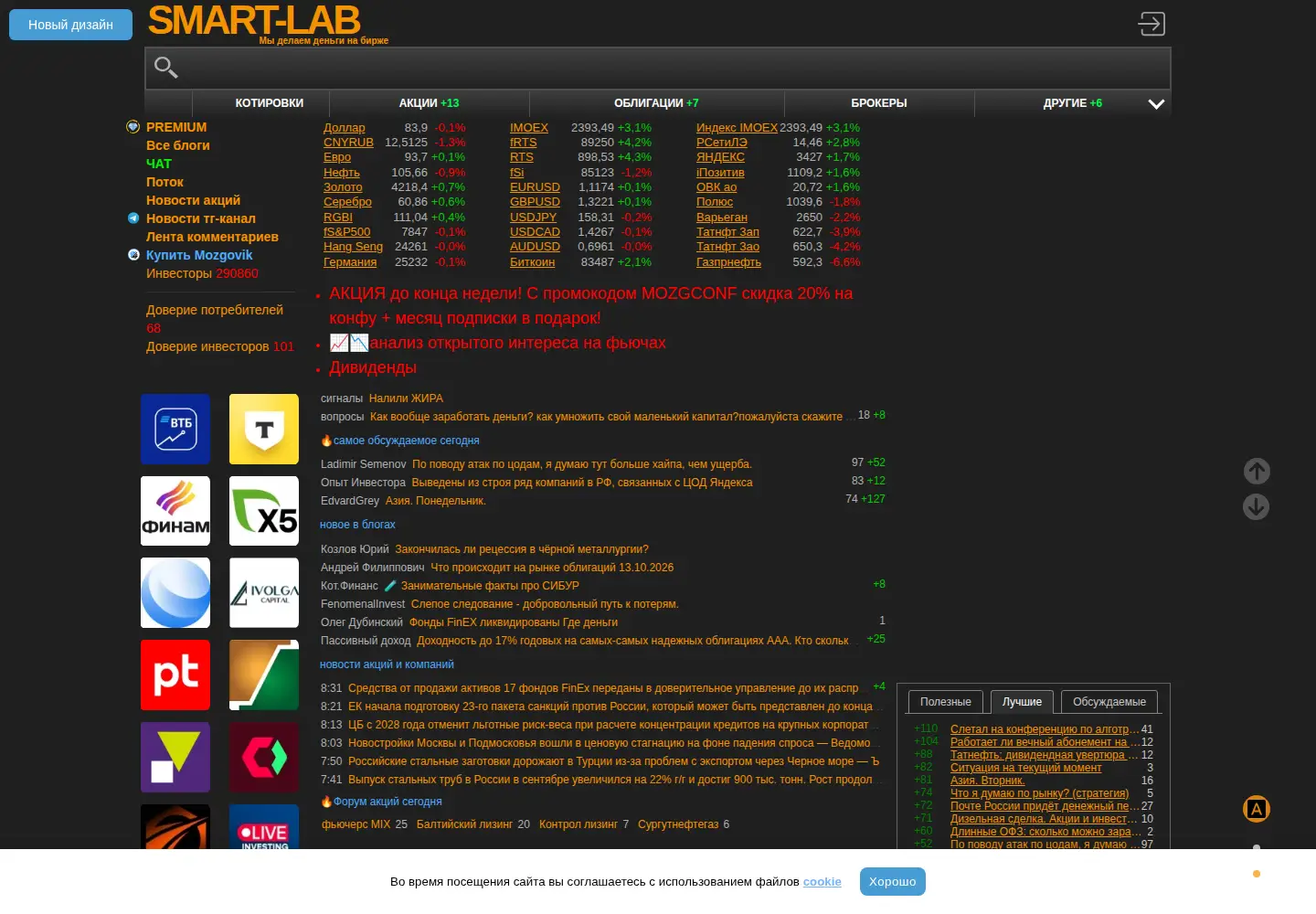The height and width of the screenshot is (914, 1316).
Task: Click the Новый дизайн button
Action: (x=70, y=25)
